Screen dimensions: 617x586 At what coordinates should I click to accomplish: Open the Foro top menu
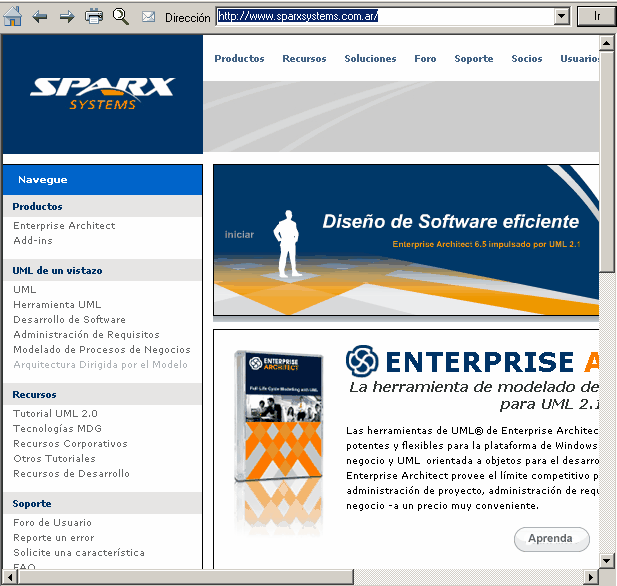click(425, 59)
